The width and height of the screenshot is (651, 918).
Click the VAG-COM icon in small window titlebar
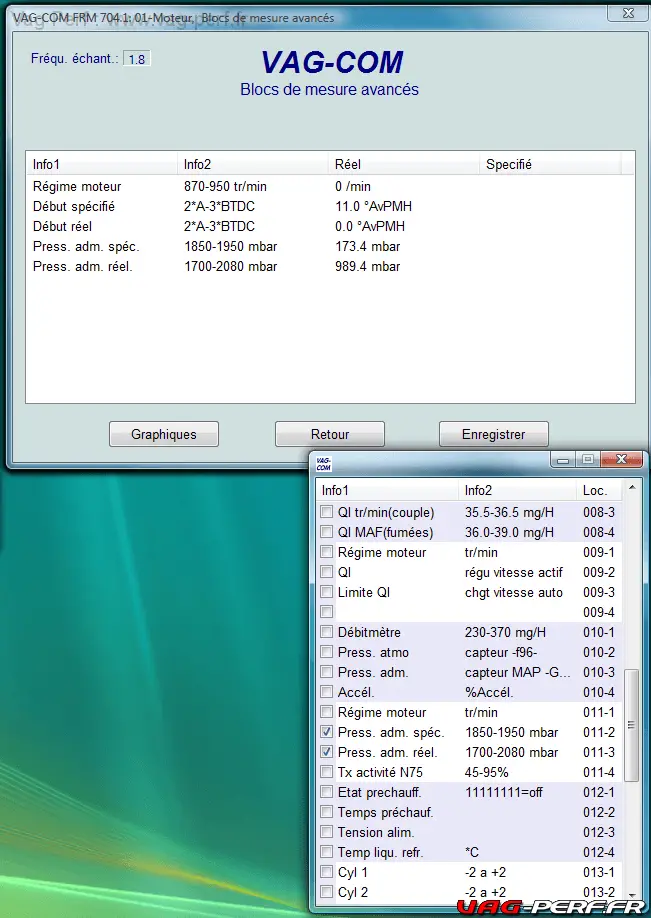coord(324,464)
